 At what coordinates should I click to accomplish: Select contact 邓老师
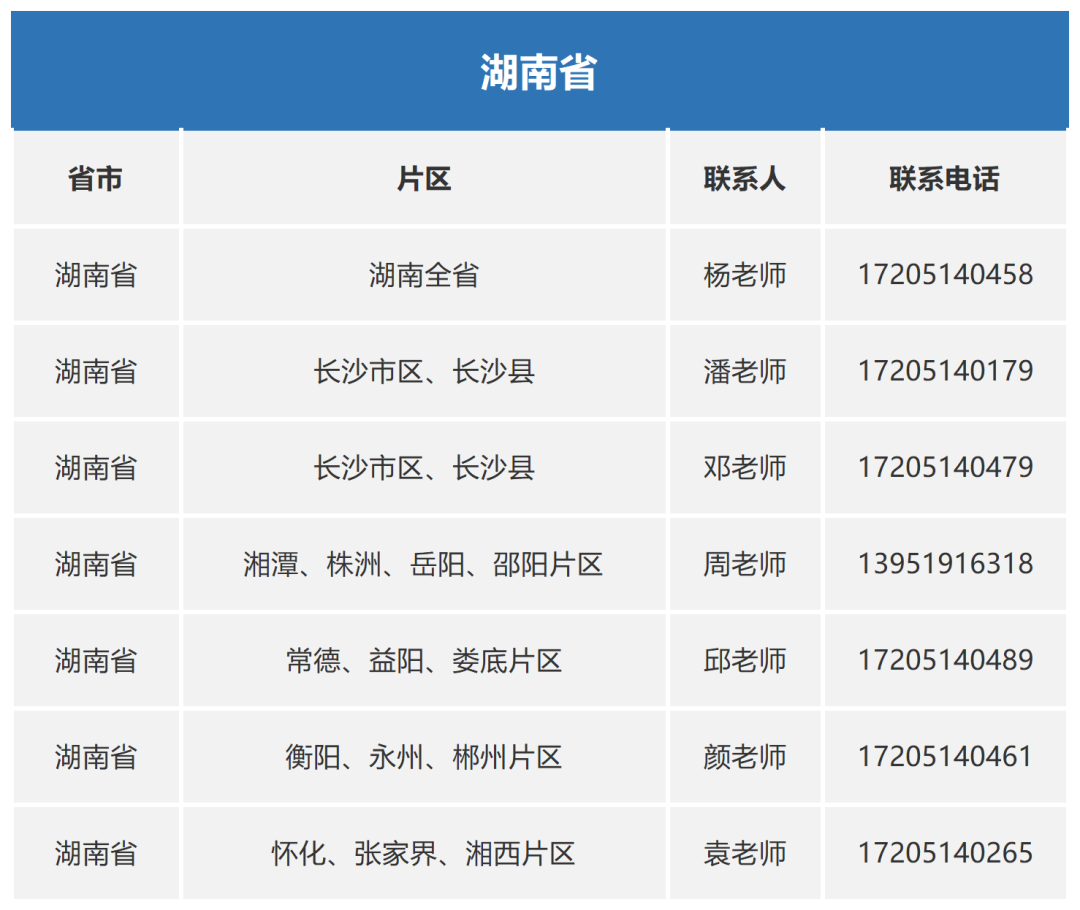coord(744,467)
